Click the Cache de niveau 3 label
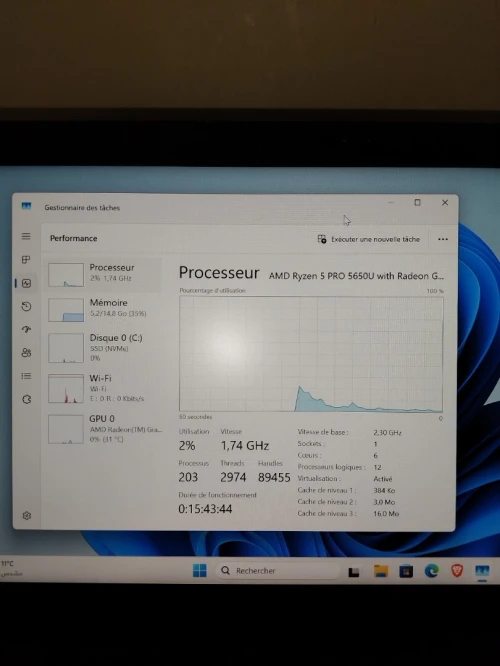Screen dimensions: 500x666 (327, 513)
